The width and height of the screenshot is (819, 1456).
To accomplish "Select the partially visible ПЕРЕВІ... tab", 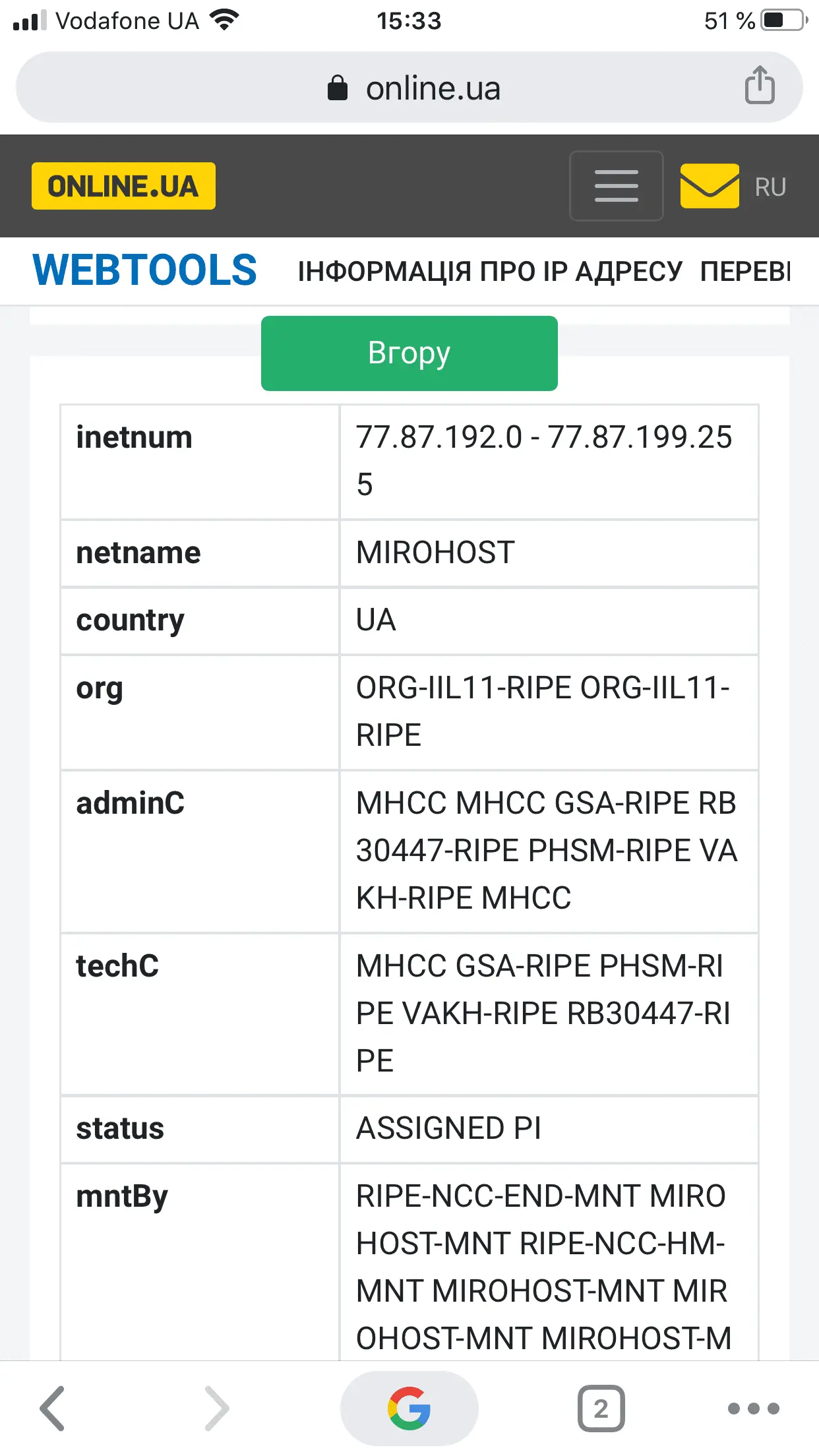I will pos(745,272).
